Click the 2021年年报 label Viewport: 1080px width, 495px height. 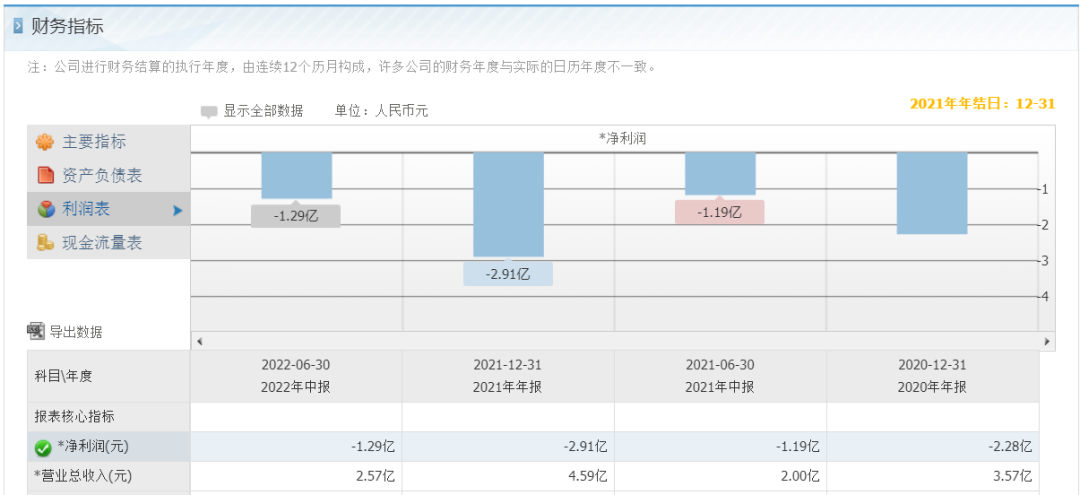coord(508,388)
